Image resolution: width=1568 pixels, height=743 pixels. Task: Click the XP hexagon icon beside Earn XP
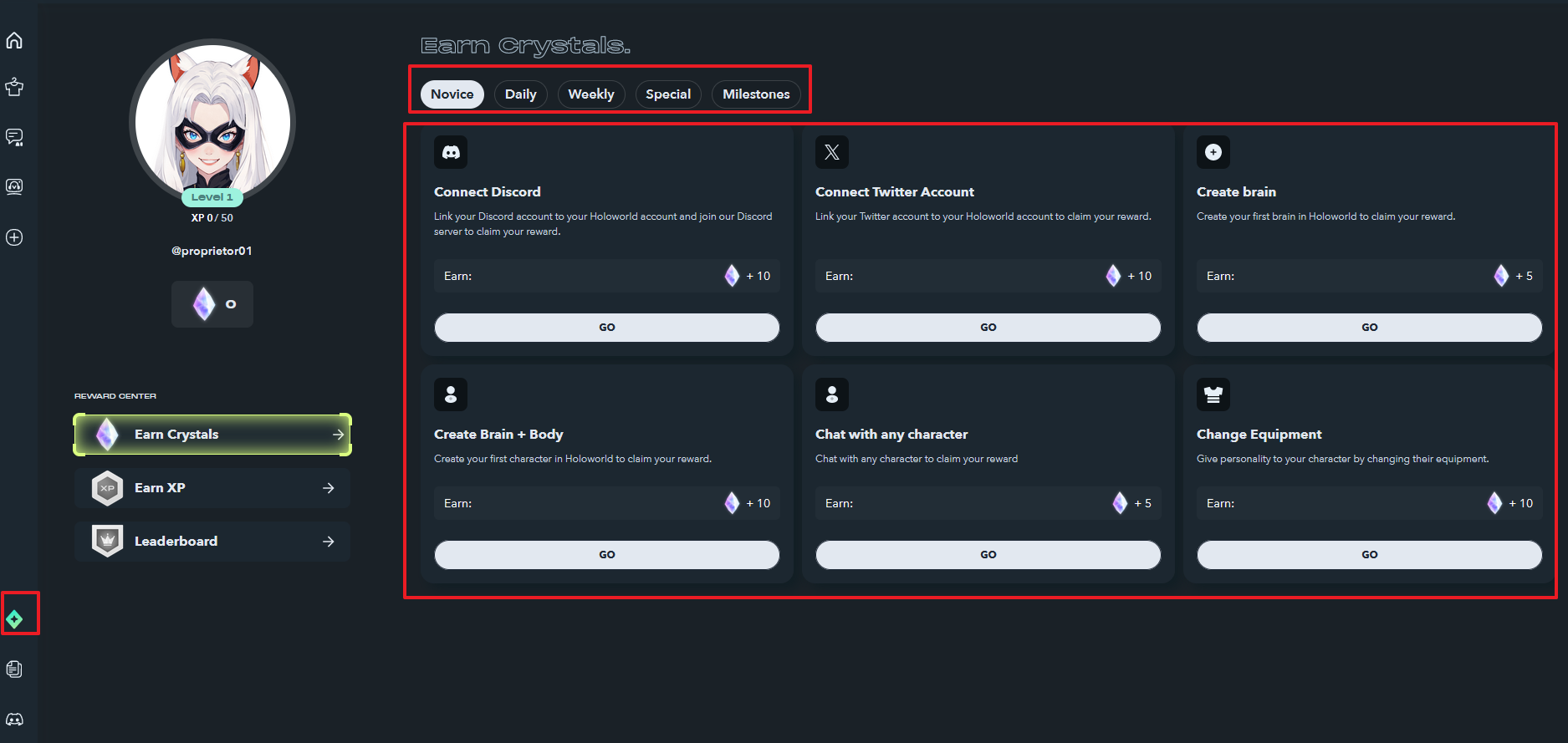tap(107, 488)
